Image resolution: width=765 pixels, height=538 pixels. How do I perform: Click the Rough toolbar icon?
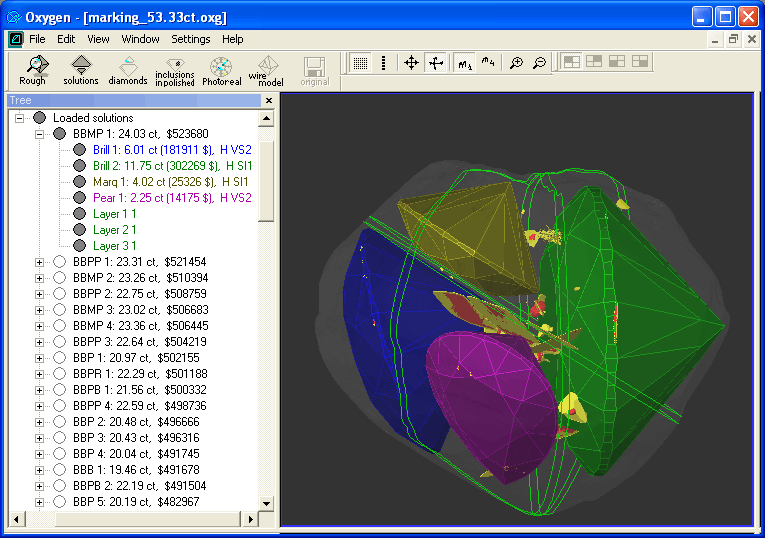pyautogui.click(x=32, y=68)
